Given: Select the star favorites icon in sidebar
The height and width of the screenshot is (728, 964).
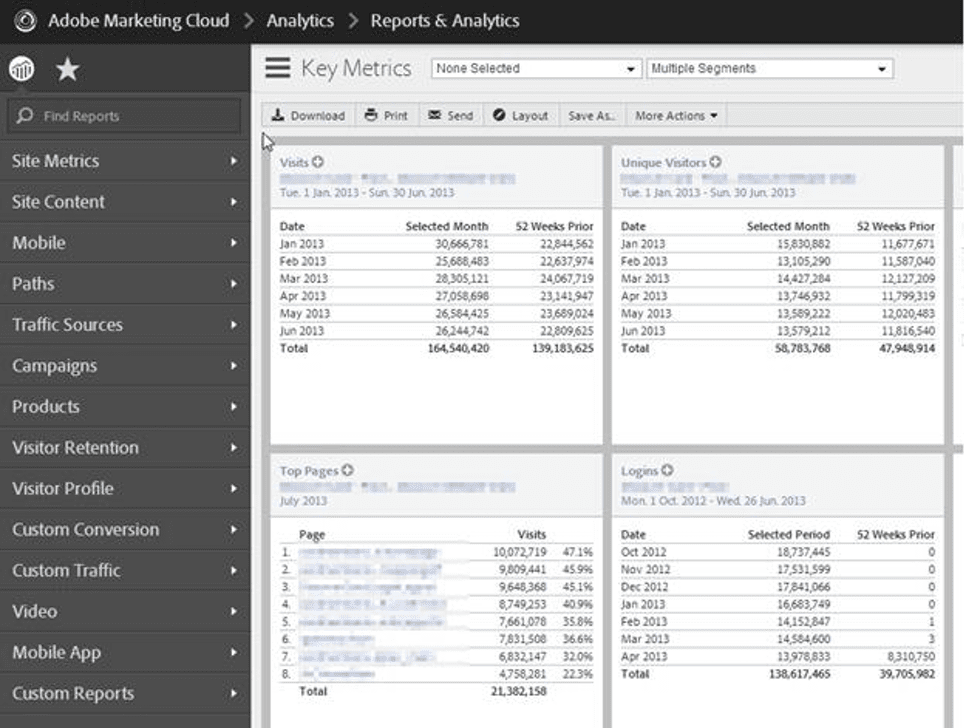Looking at the screenshot, I should click(x=67, y=69).
